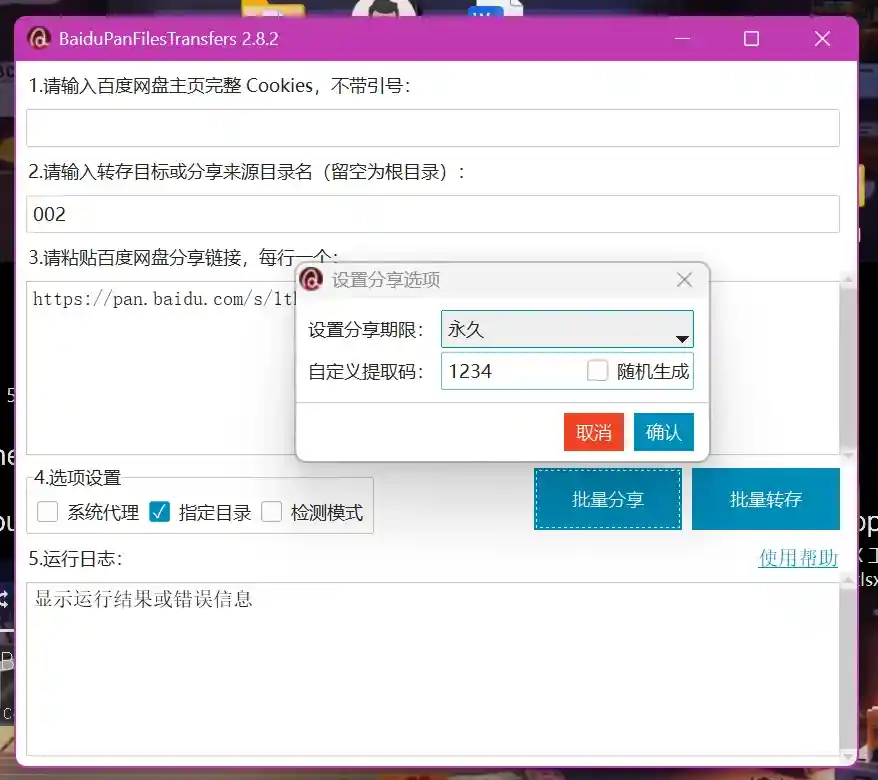The height and width of the screenshot is (780, 878).
Task: Click the 取消 button
Action: coord(594,432)
